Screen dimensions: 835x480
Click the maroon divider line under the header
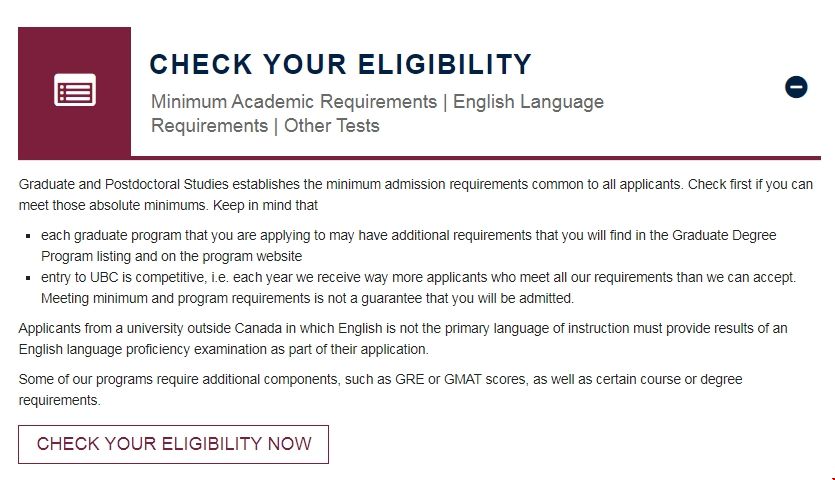[419, 158]
